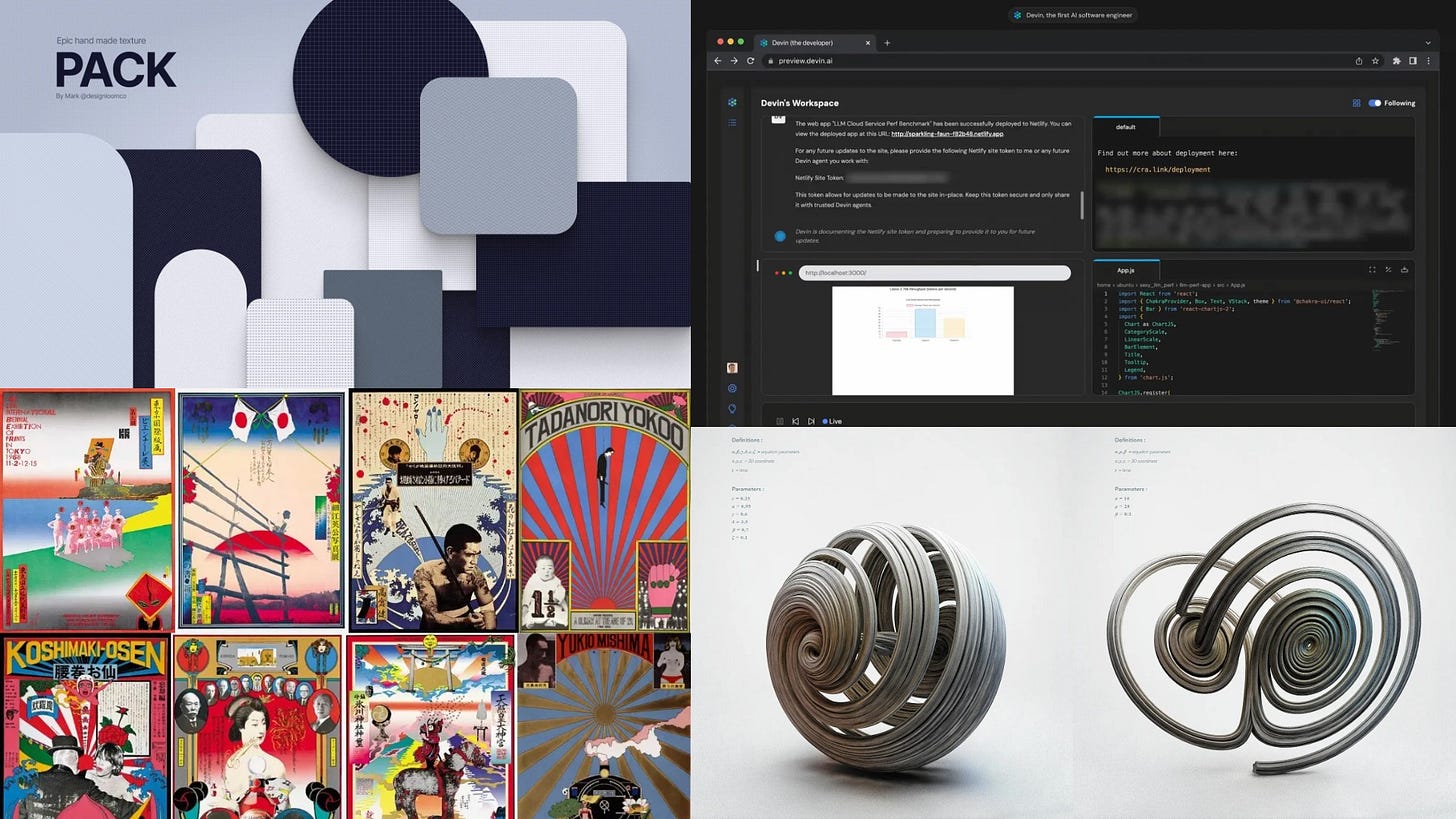Open the cra.link/deployment link
The height and width of the screenshot is (819, 1456).
click(1158, 170)
